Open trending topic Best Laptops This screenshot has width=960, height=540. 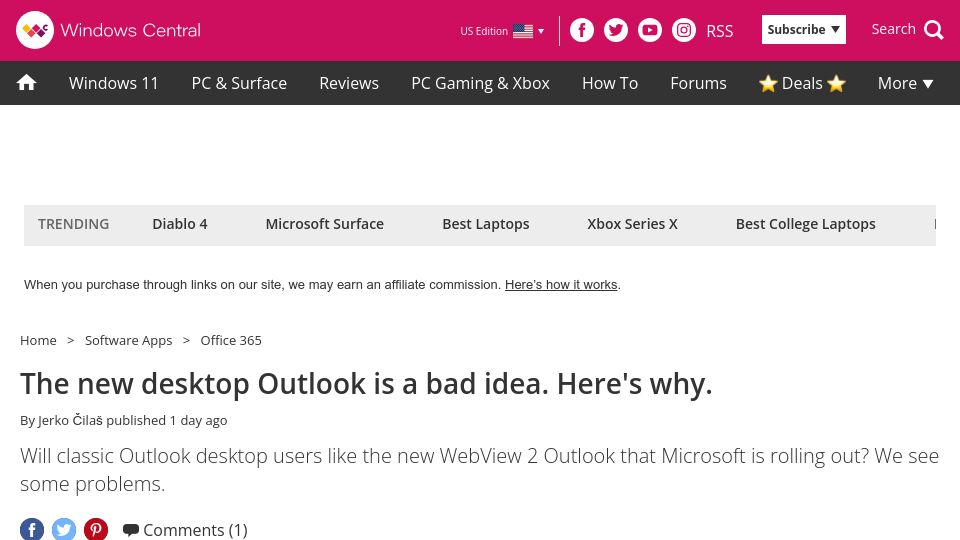[x=486, y=224]
